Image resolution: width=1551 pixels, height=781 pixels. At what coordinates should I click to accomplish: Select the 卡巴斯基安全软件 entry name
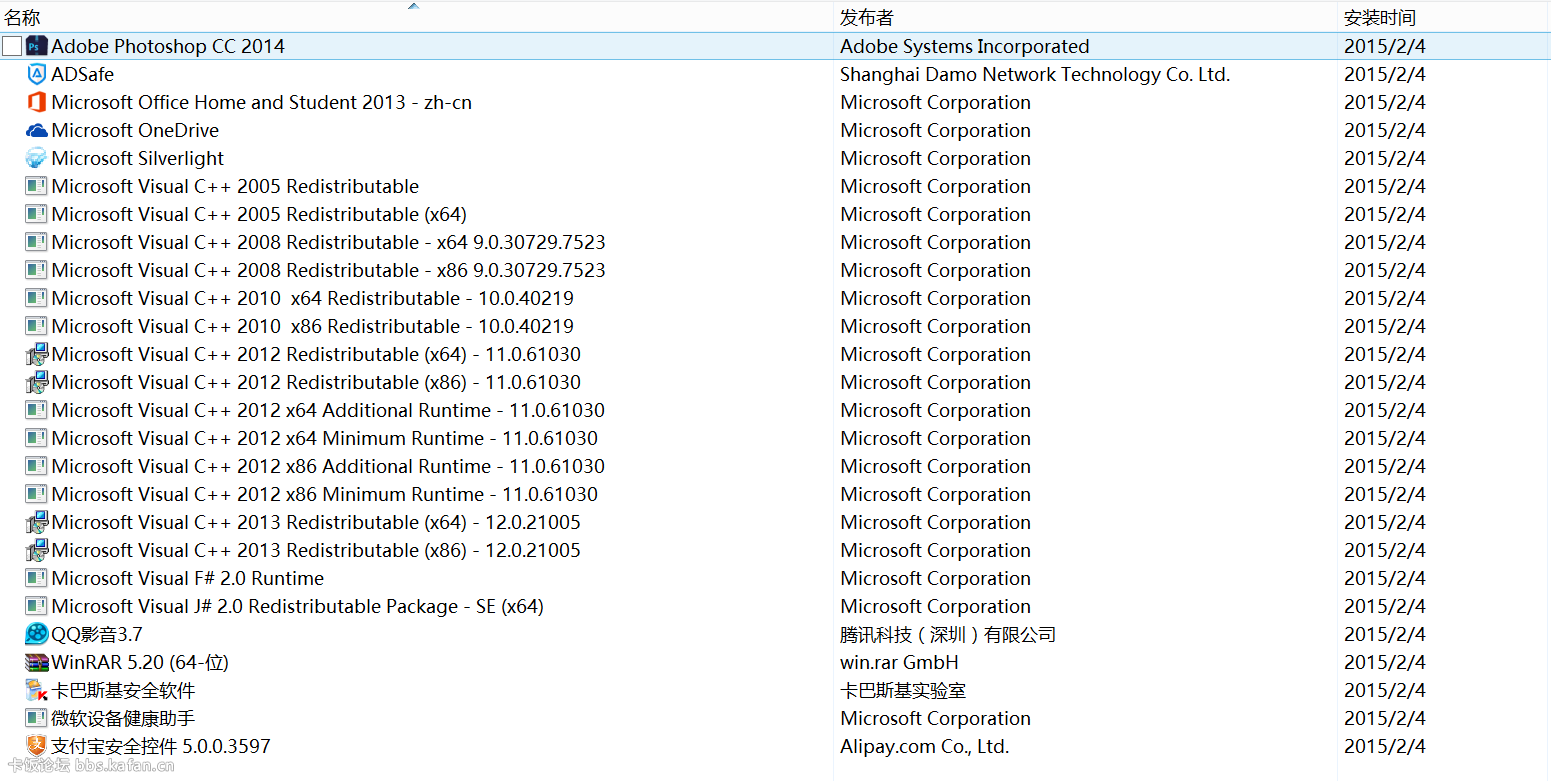pos(123,690)
